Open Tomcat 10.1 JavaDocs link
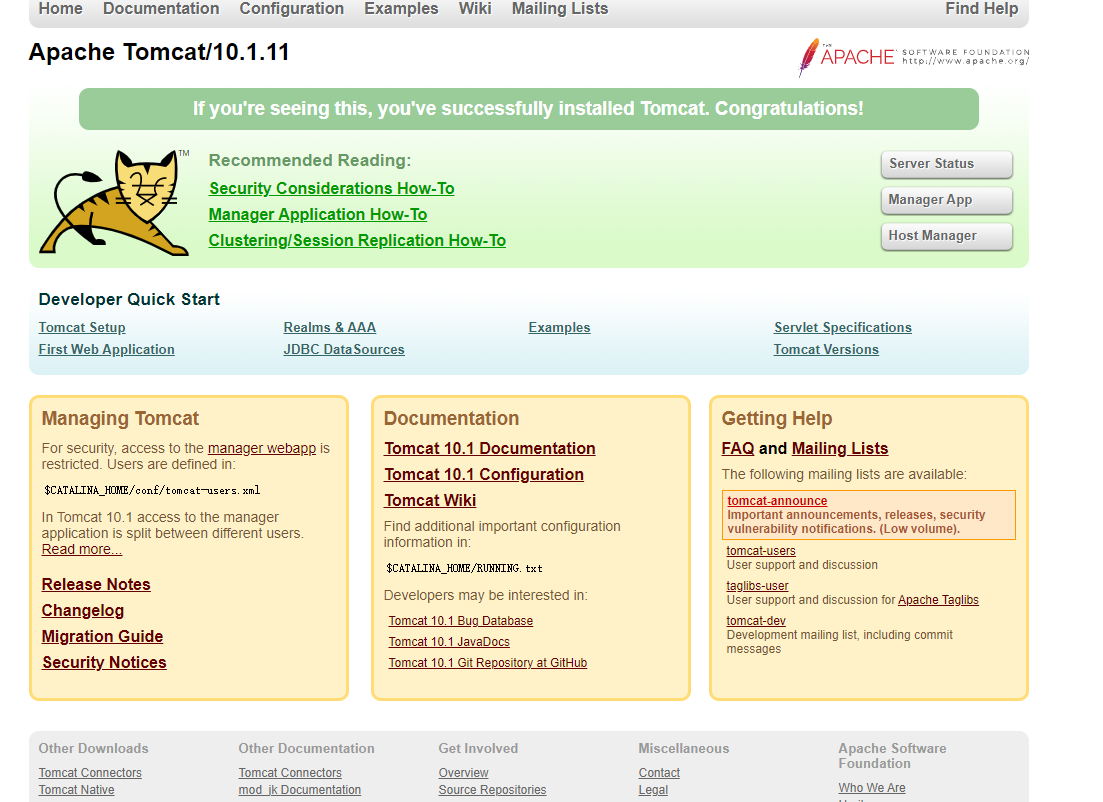Viewport: 1103px width, 802px height. (449, 642)
